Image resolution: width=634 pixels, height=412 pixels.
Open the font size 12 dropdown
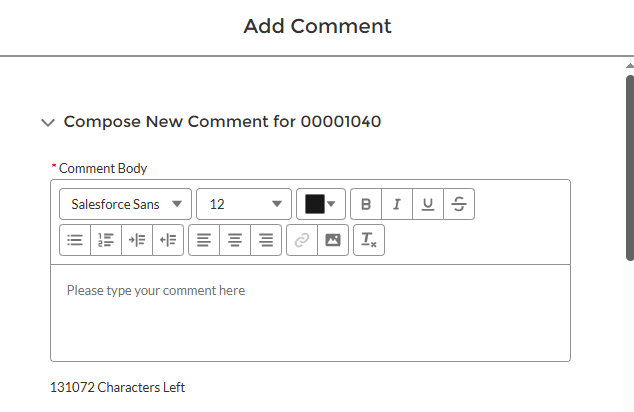pyautogui.click(x=244, y=204)
